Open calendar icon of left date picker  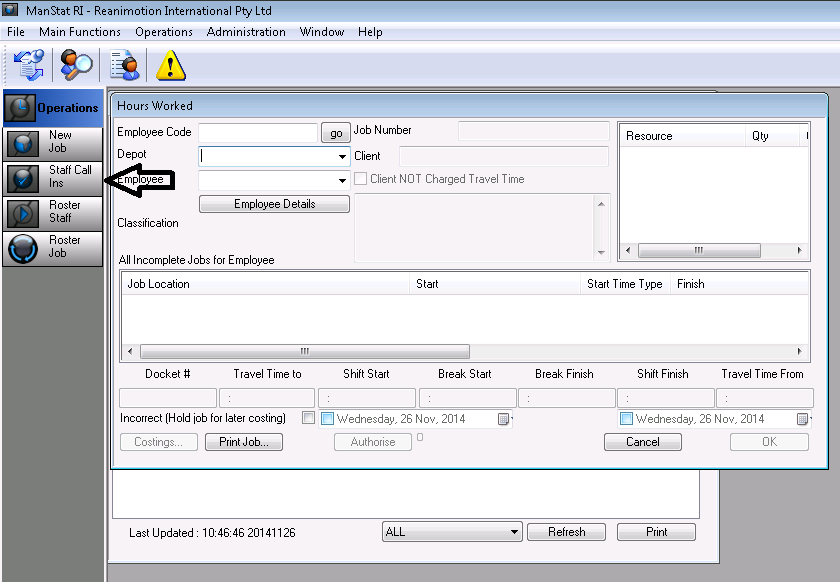[x=504, y=419]
